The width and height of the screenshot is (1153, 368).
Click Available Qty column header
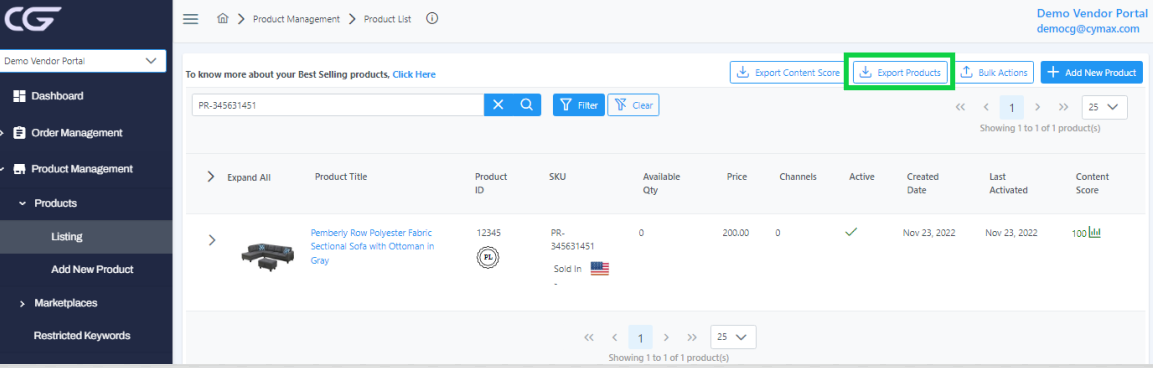(661, 183)
